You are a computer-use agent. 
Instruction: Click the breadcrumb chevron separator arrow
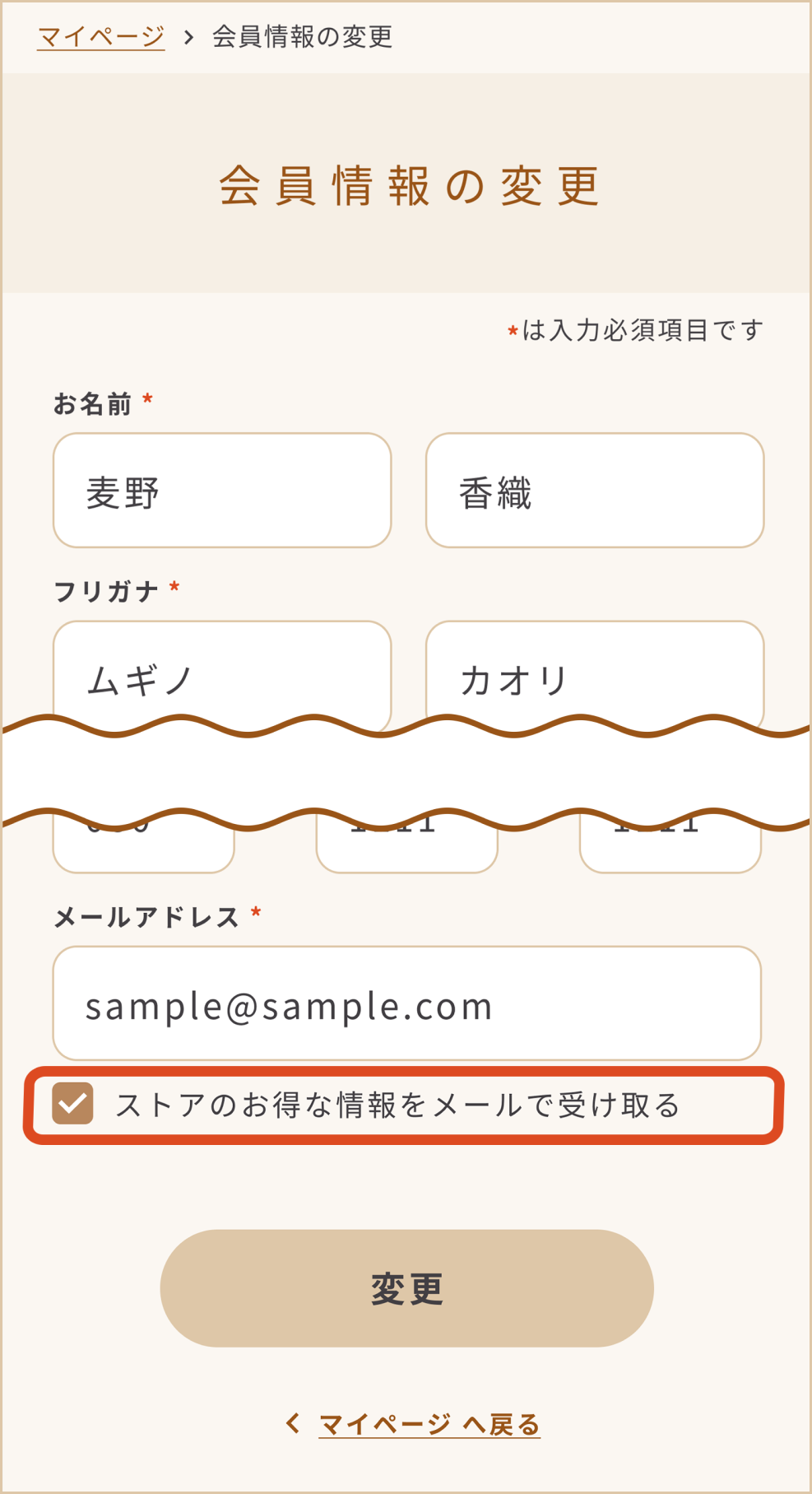point(188,37)
